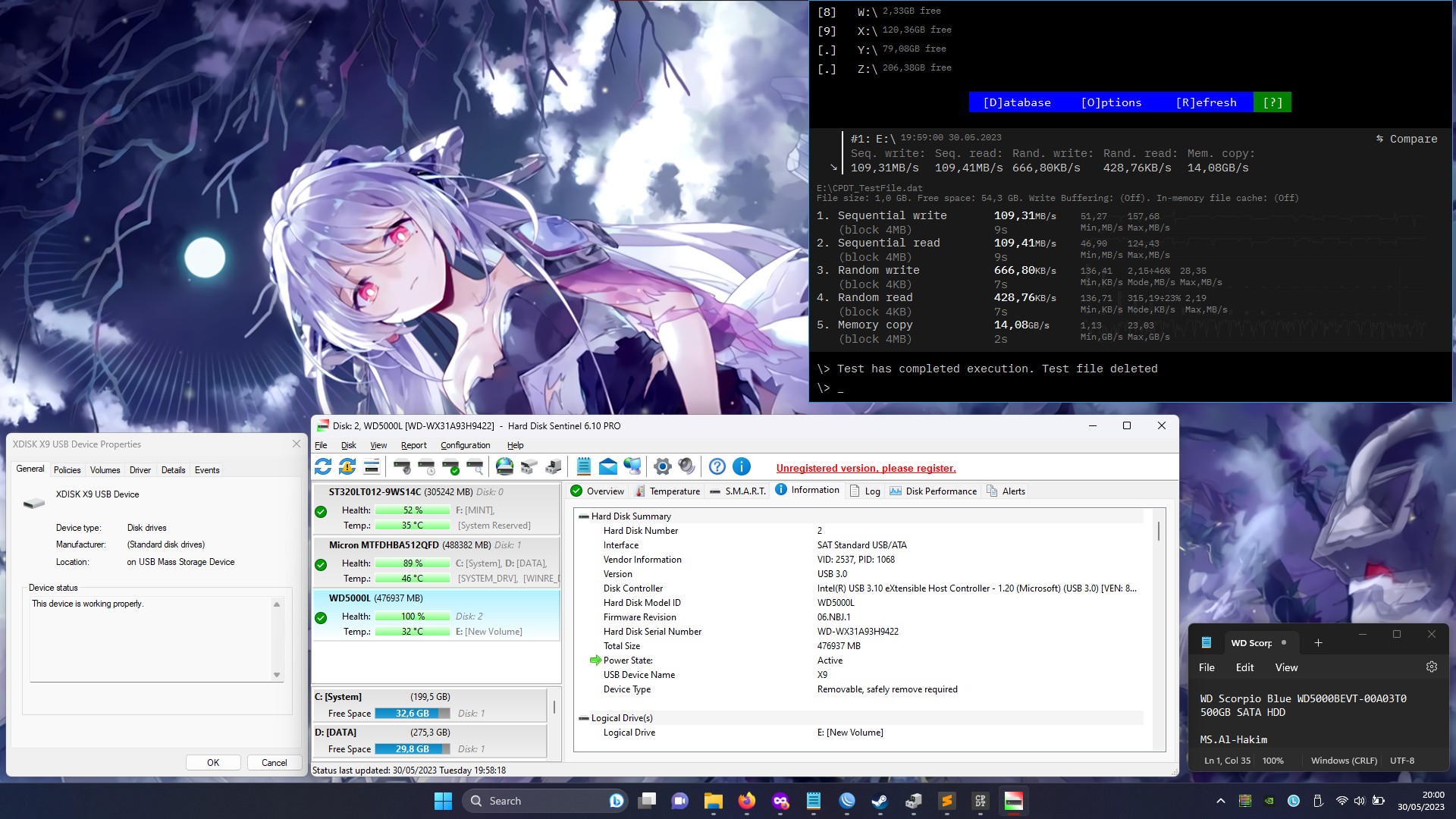Click the disk-and-connectors icon right of the globe disk
The height and width of the screenshot is (819, 1456).
pos(529,466)
